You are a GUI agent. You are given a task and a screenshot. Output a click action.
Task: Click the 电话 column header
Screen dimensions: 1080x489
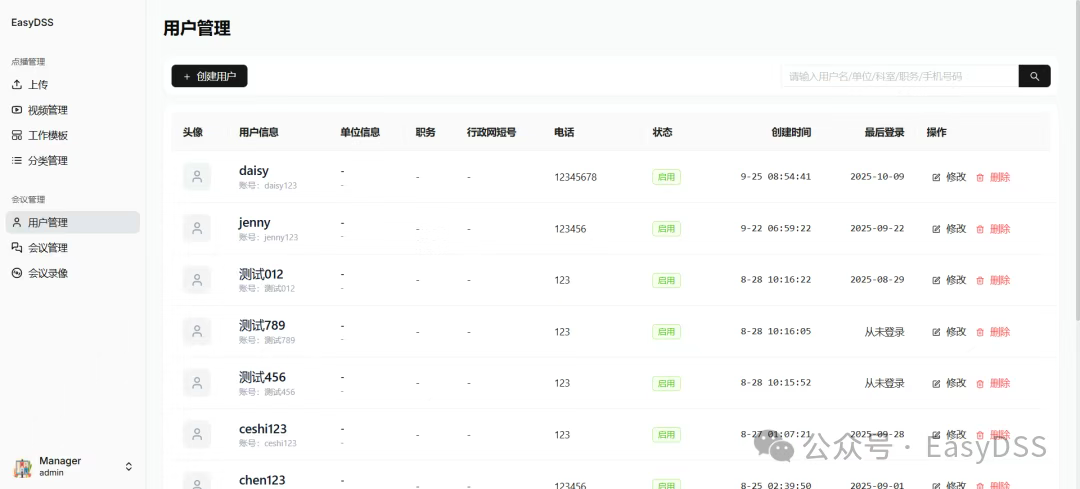pos(564,132)
